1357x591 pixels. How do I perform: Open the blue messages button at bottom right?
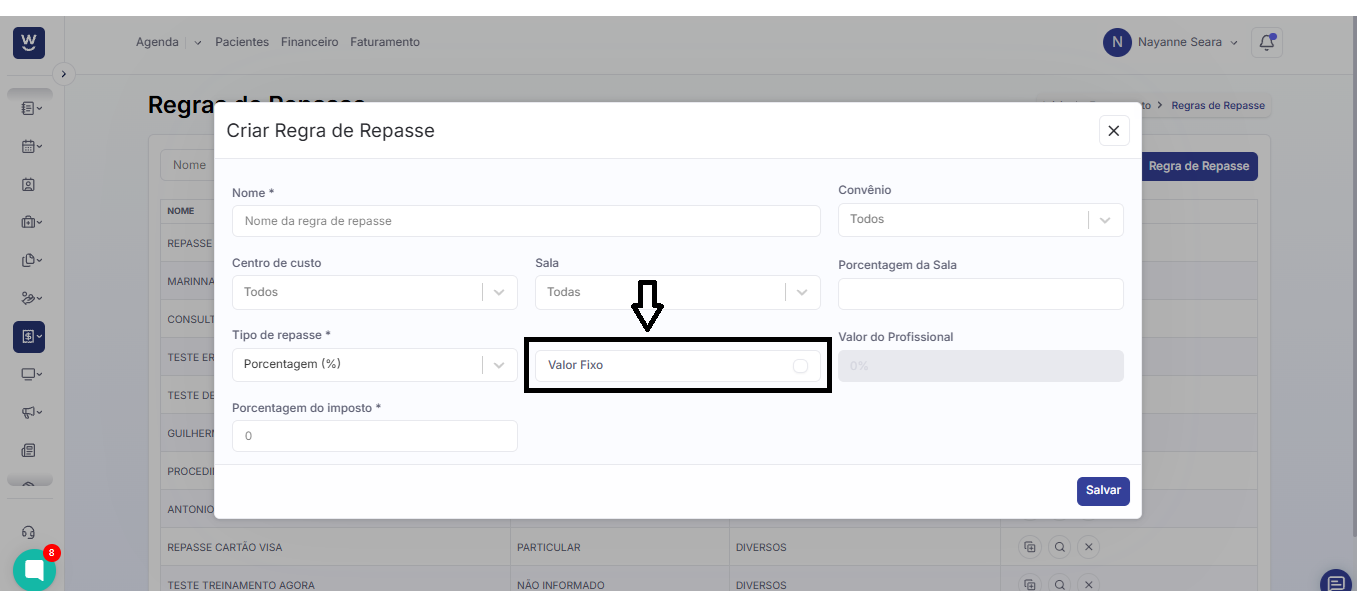tap(1336, 582)
